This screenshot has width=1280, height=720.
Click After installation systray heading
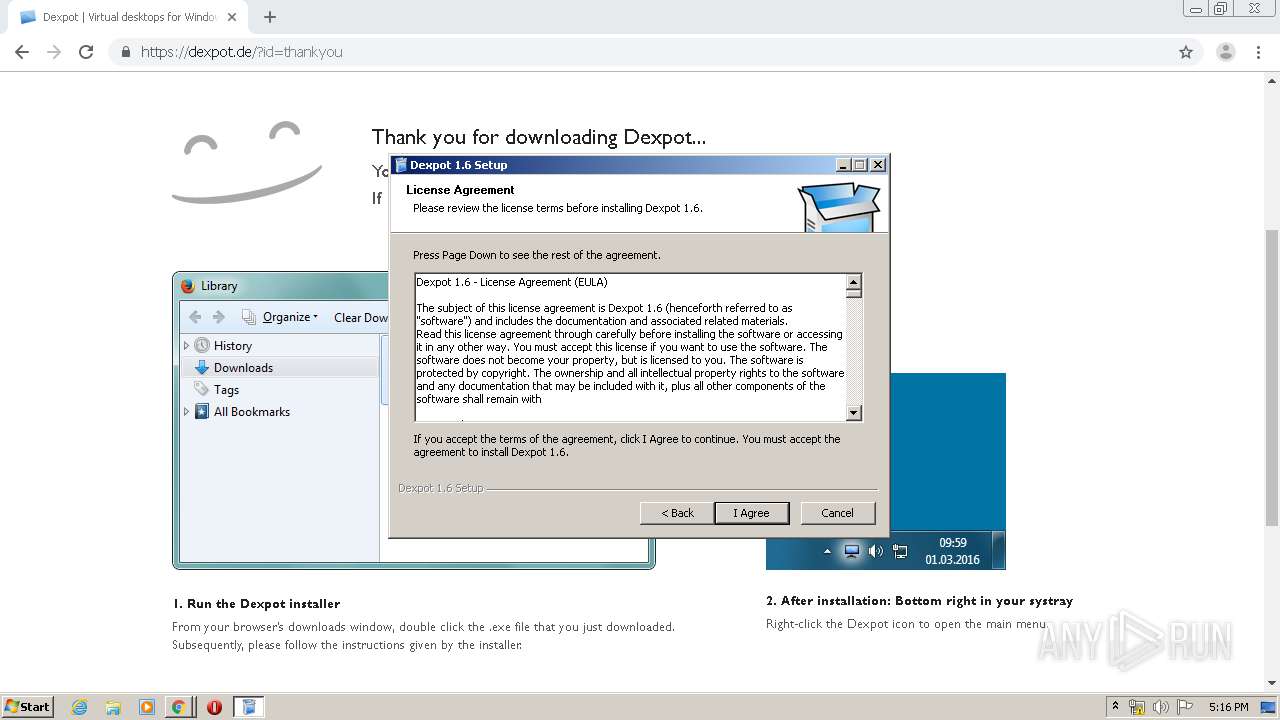point(919,601)
